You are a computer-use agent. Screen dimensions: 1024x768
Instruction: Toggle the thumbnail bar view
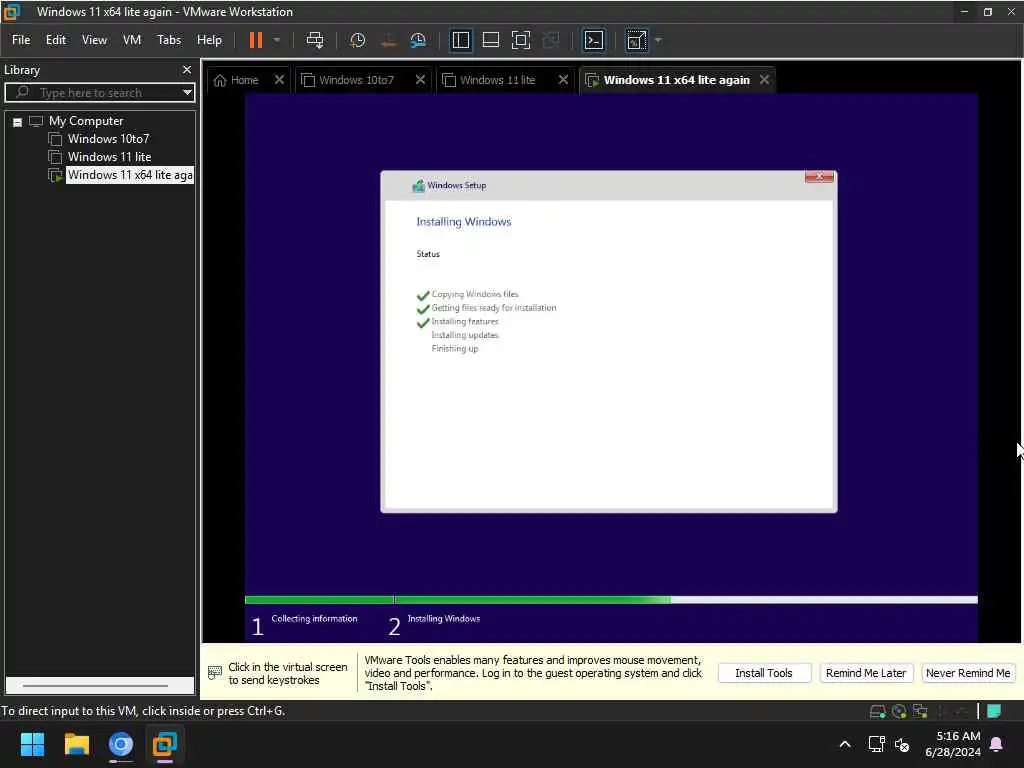tap(490, 40)
